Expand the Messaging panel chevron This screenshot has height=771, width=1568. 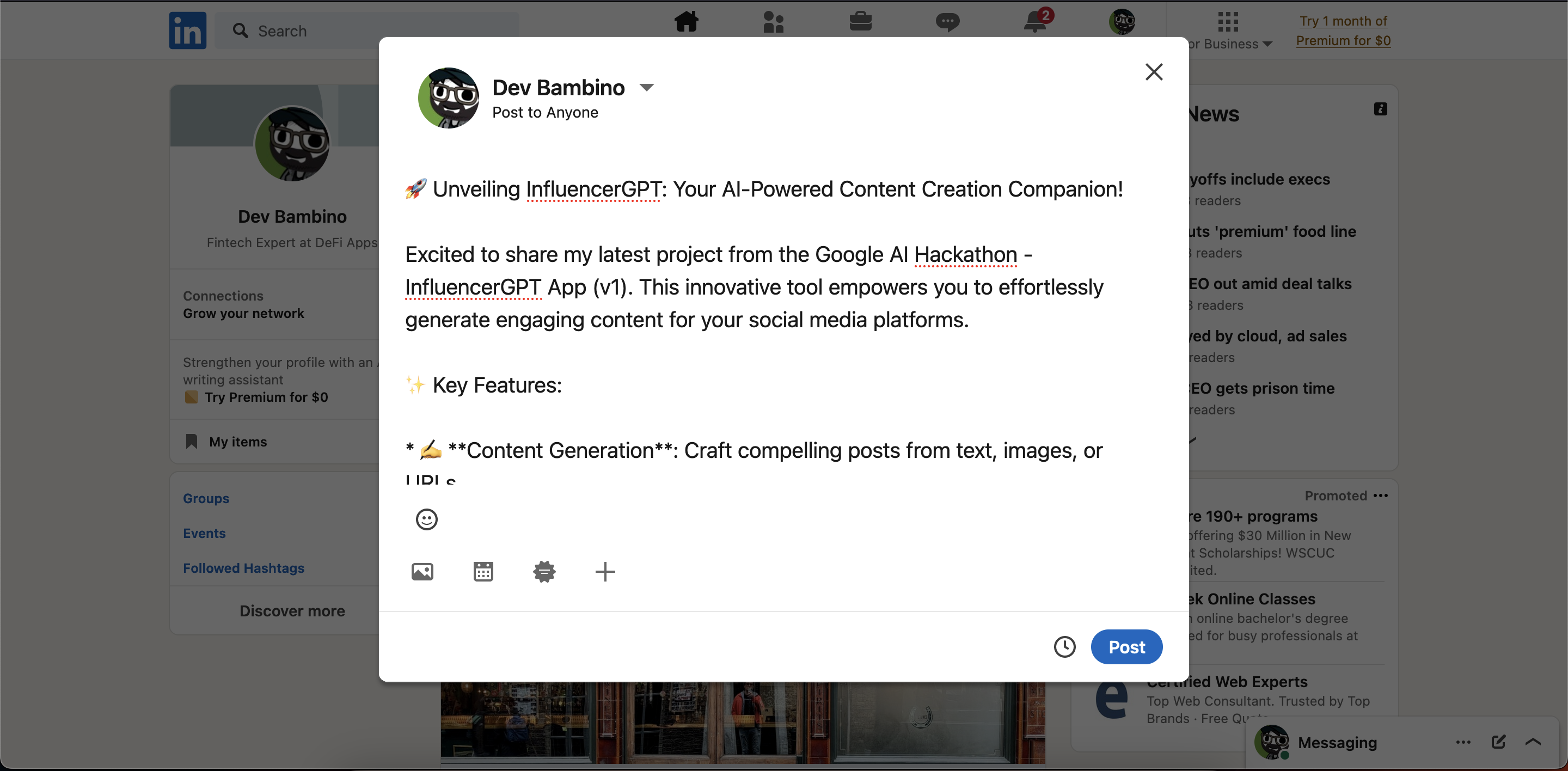[x=1533, y=742]
